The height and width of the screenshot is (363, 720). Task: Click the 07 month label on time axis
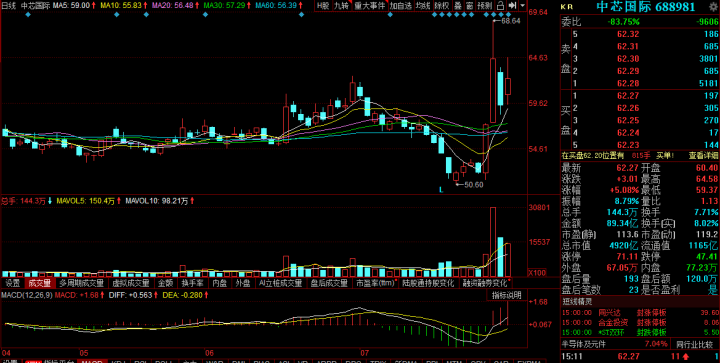pos(365,353)
